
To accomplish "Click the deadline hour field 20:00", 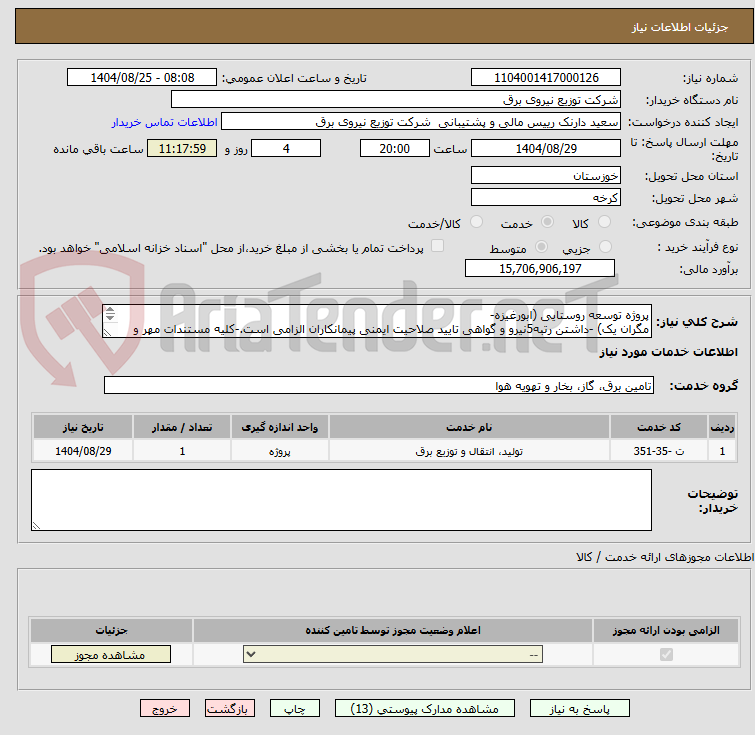I will (x=394, y=148).
